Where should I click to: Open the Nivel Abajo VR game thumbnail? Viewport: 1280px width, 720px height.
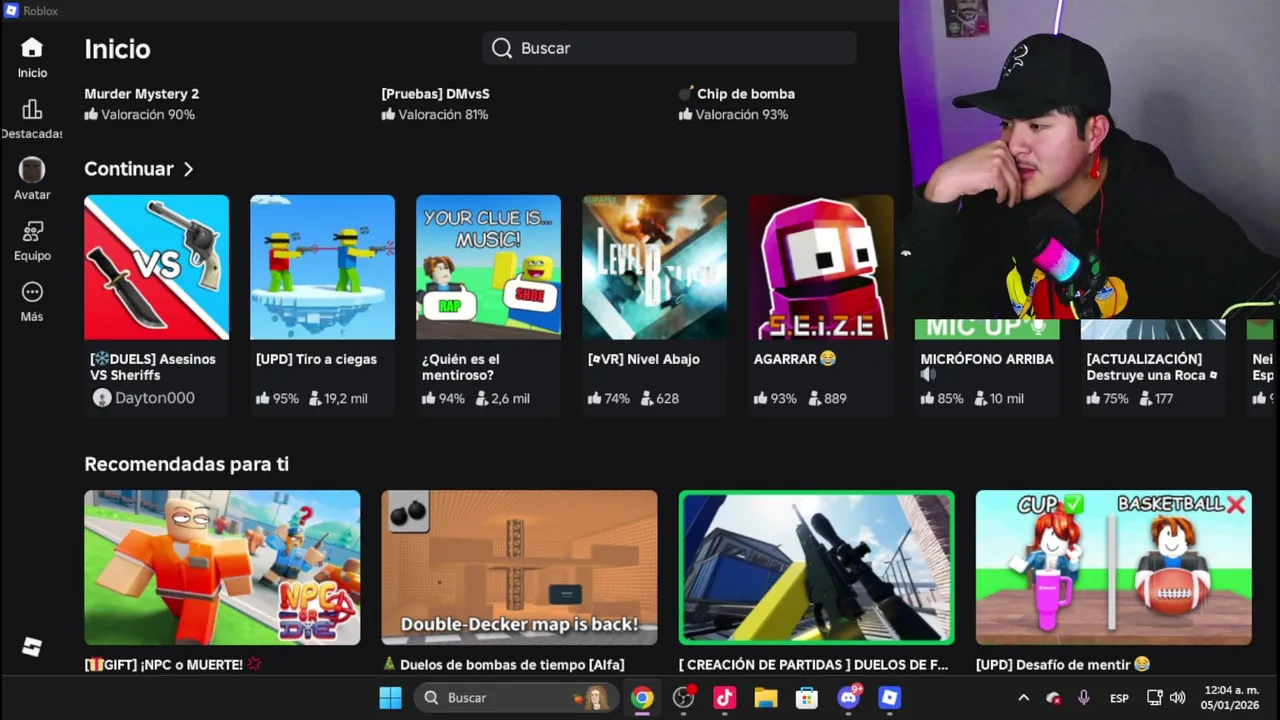click(654, 267)
